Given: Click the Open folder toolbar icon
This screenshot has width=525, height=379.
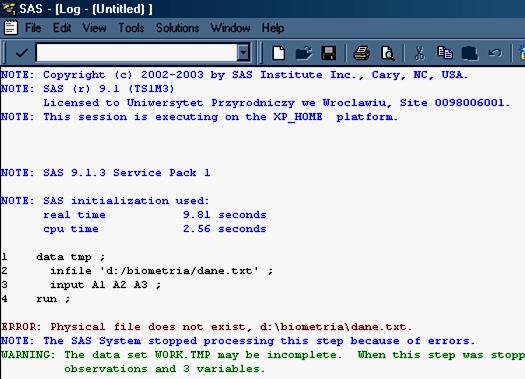Looking at the screenshot, I should pyautogui.click(x=304, y=53).
